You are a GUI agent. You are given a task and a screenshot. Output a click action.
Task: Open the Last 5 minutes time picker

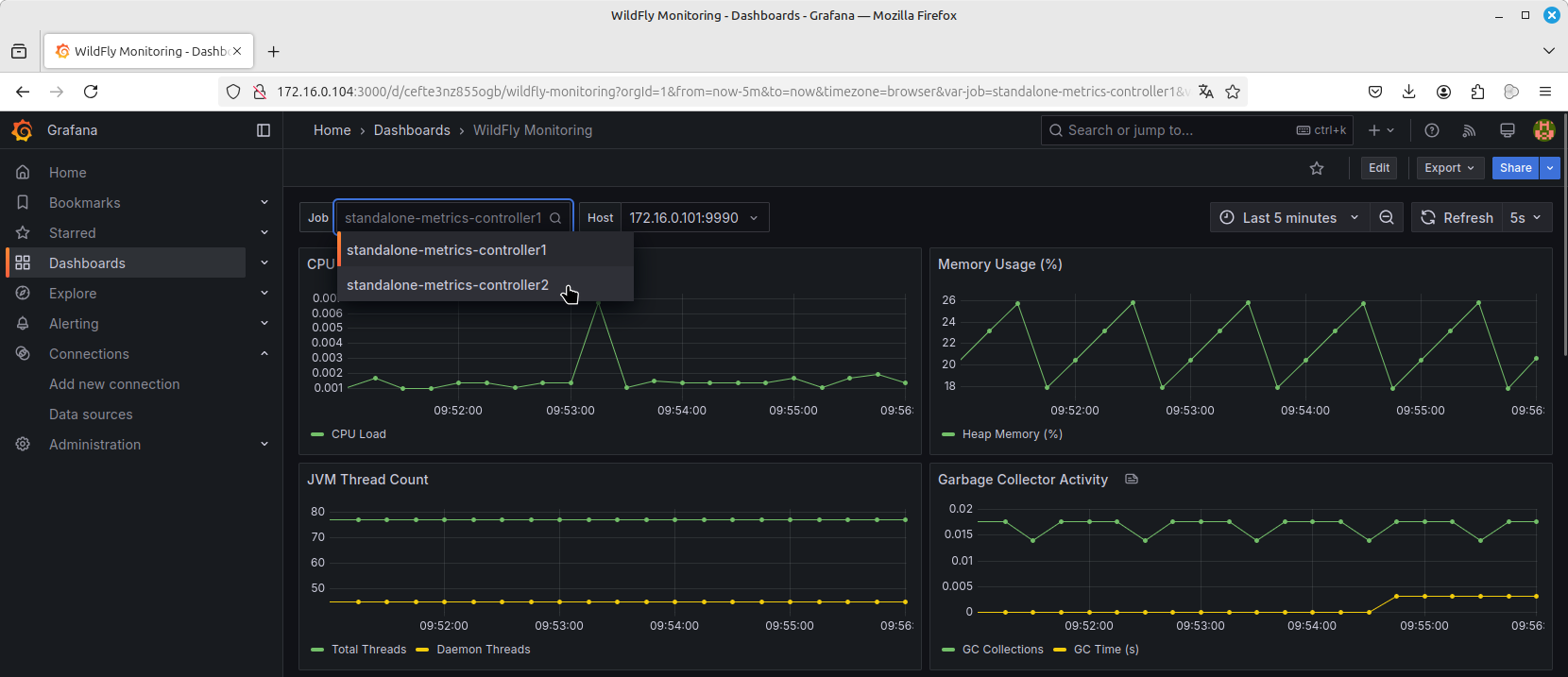[x=1289, y=217]
